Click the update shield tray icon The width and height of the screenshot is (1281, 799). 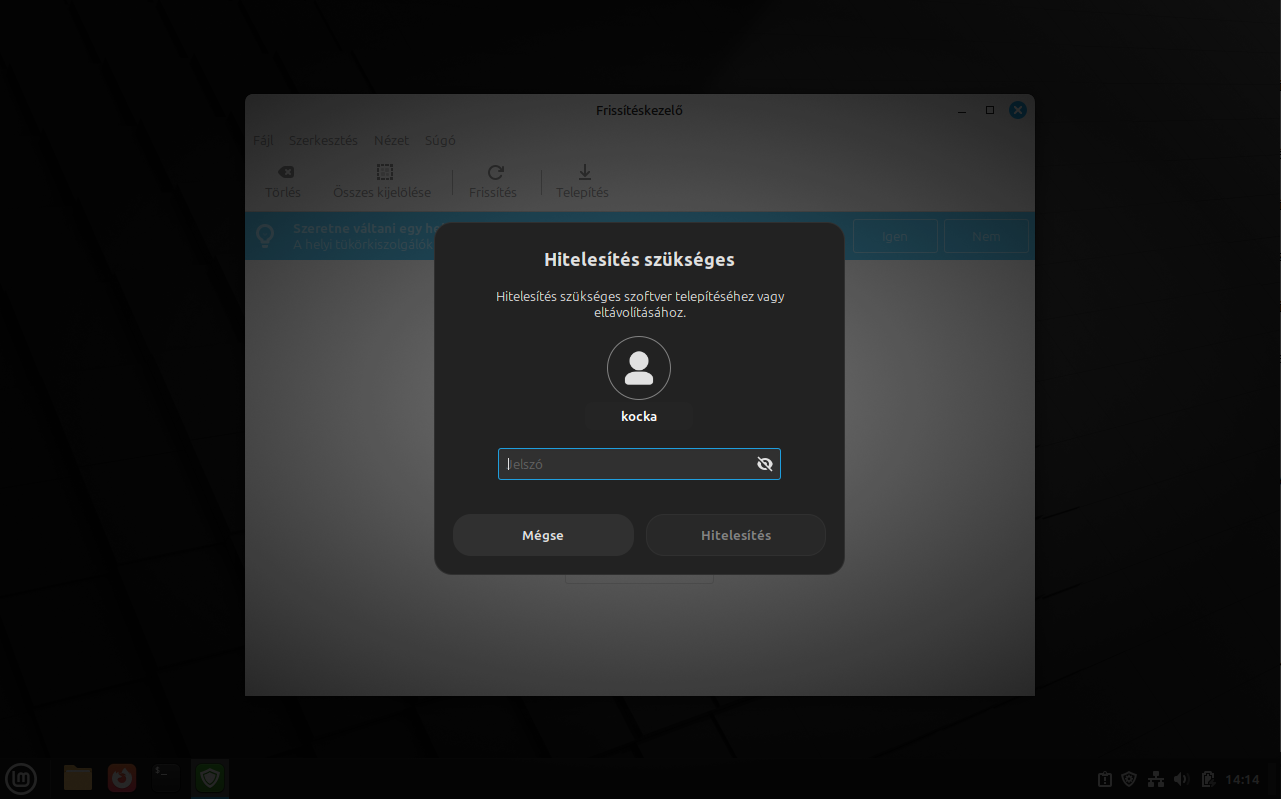(x=1129, y=779)
